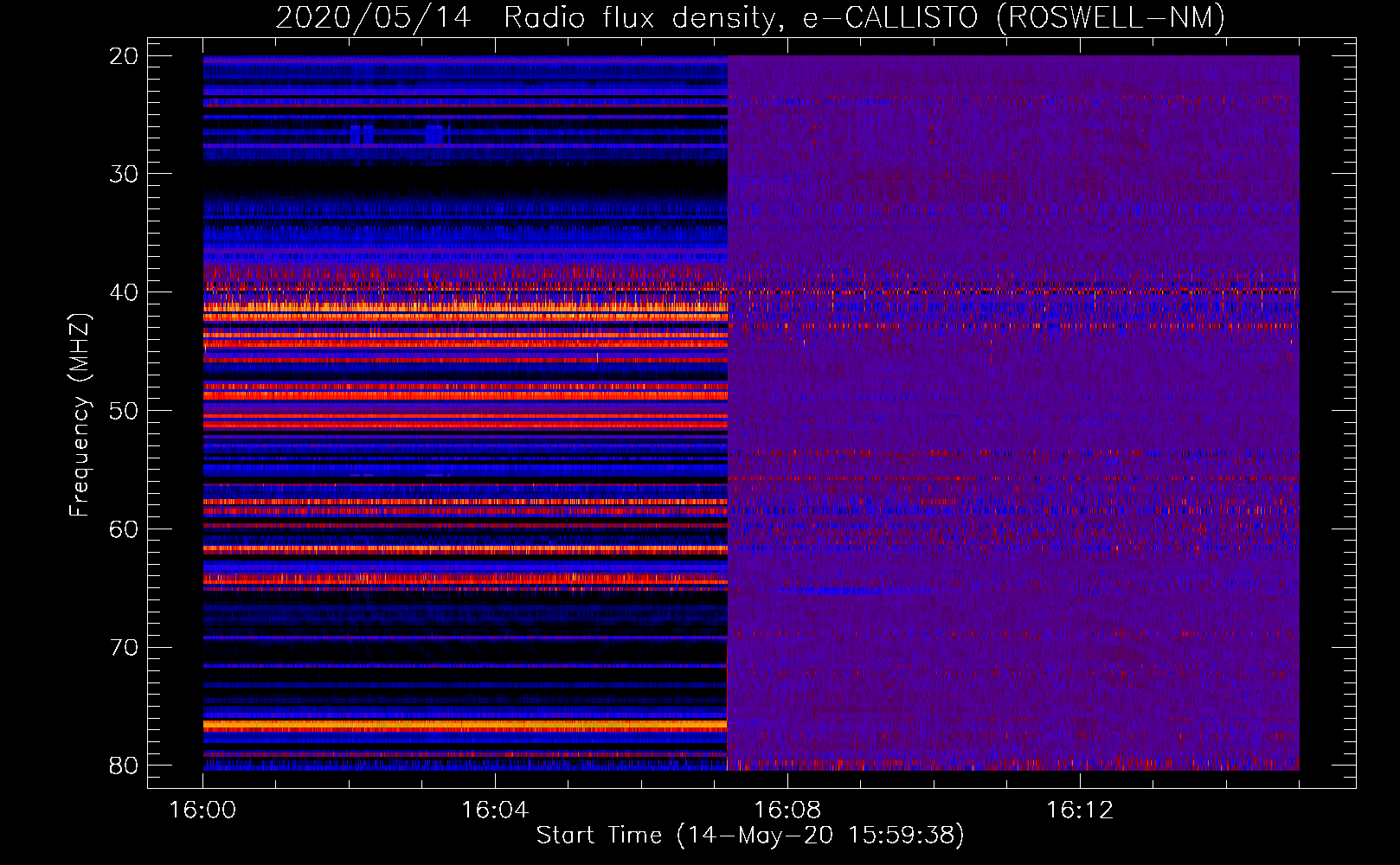Click the plot title '2020/05/14 Radio flux density, e-CALLISTO (ROSWELL-NM)'
The height and width of the screenshot is (865, 1400).
[x=750, y=17]
